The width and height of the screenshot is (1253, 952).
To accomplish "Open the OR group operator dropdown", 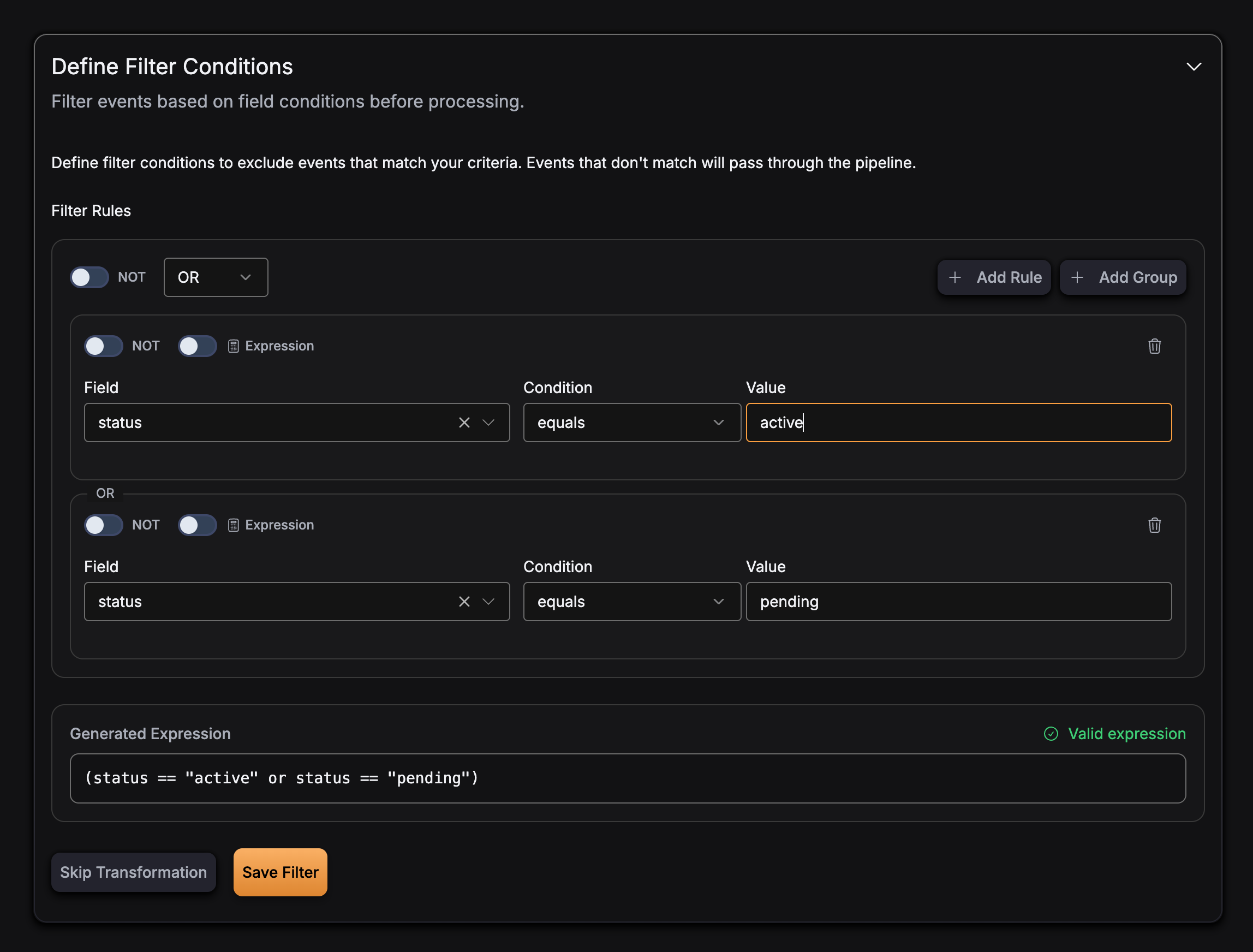I will (216, 277).
